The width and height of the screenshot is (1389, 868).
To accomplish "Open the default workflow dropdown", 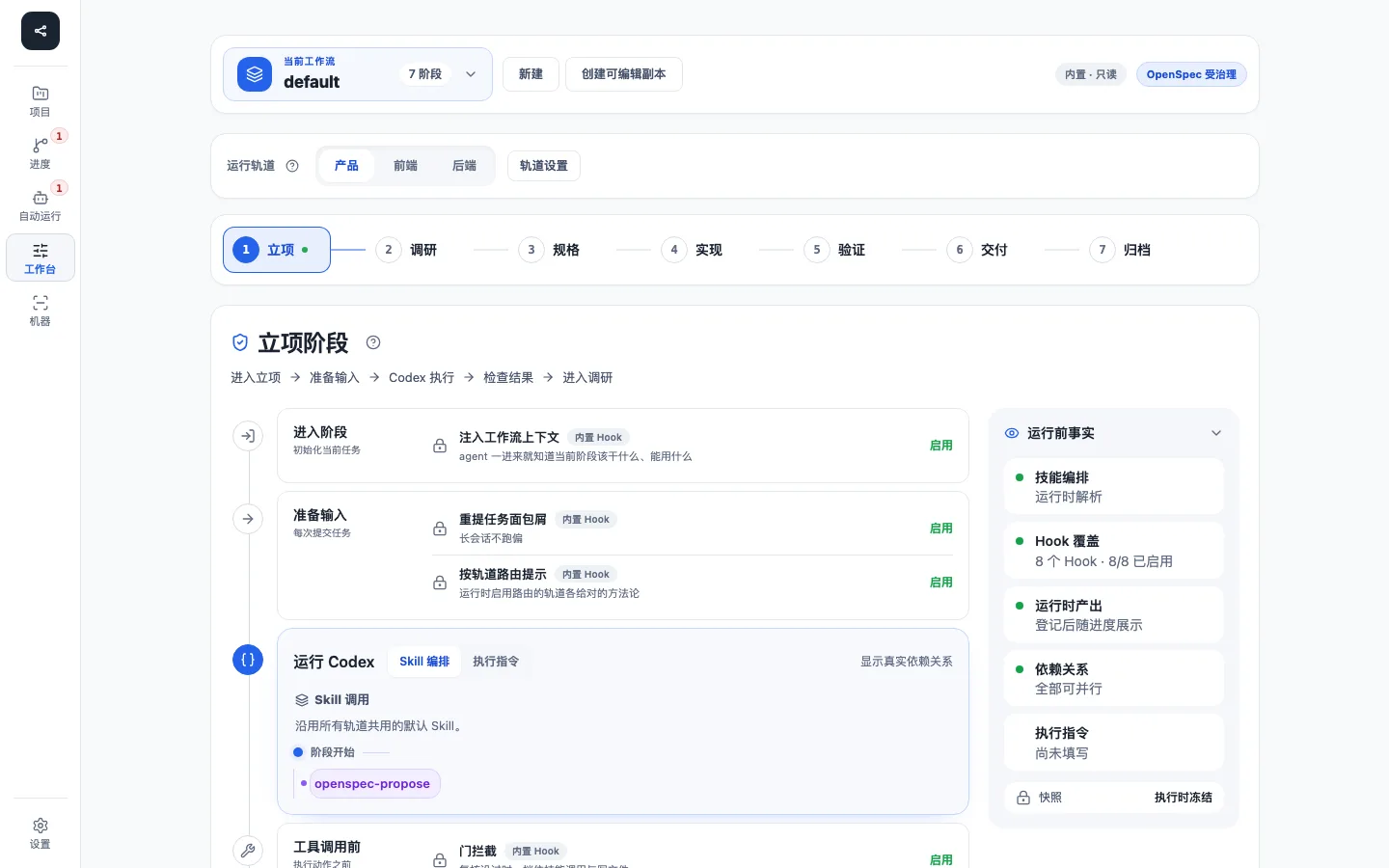I will pyautogui.click(x=358, y=74).
